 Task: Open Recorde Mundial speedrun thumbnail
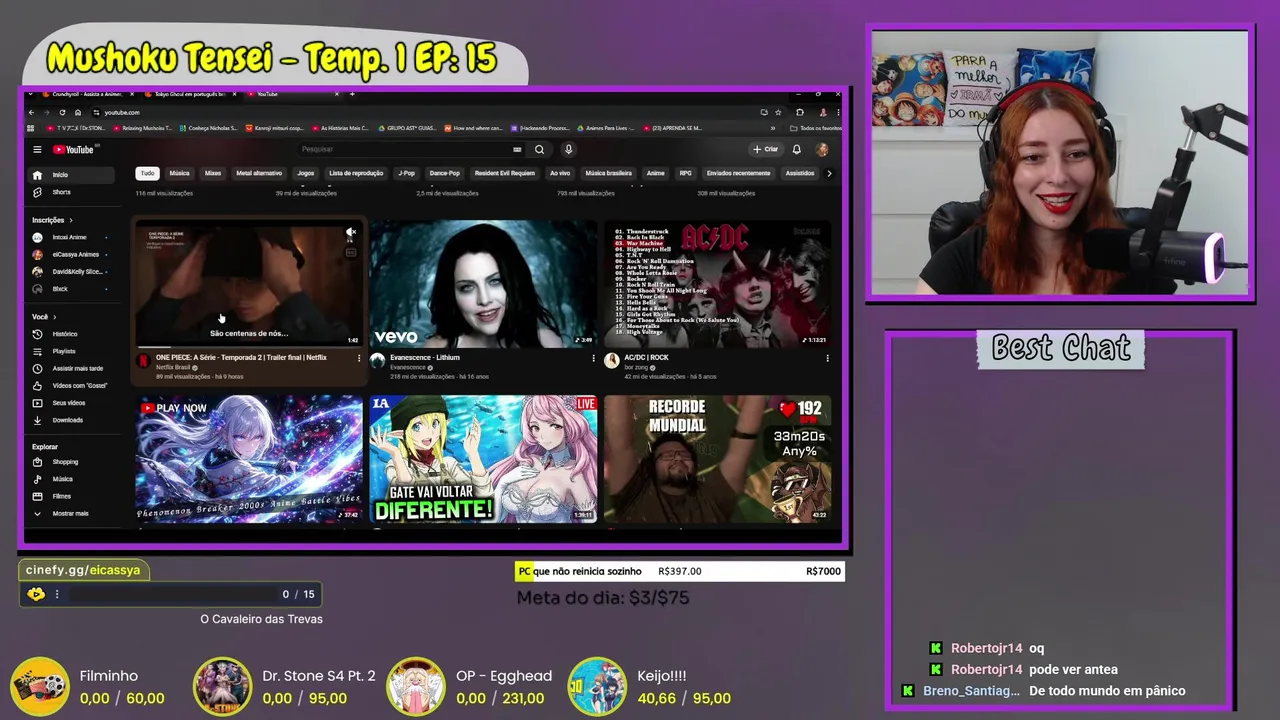click(717, 459)
